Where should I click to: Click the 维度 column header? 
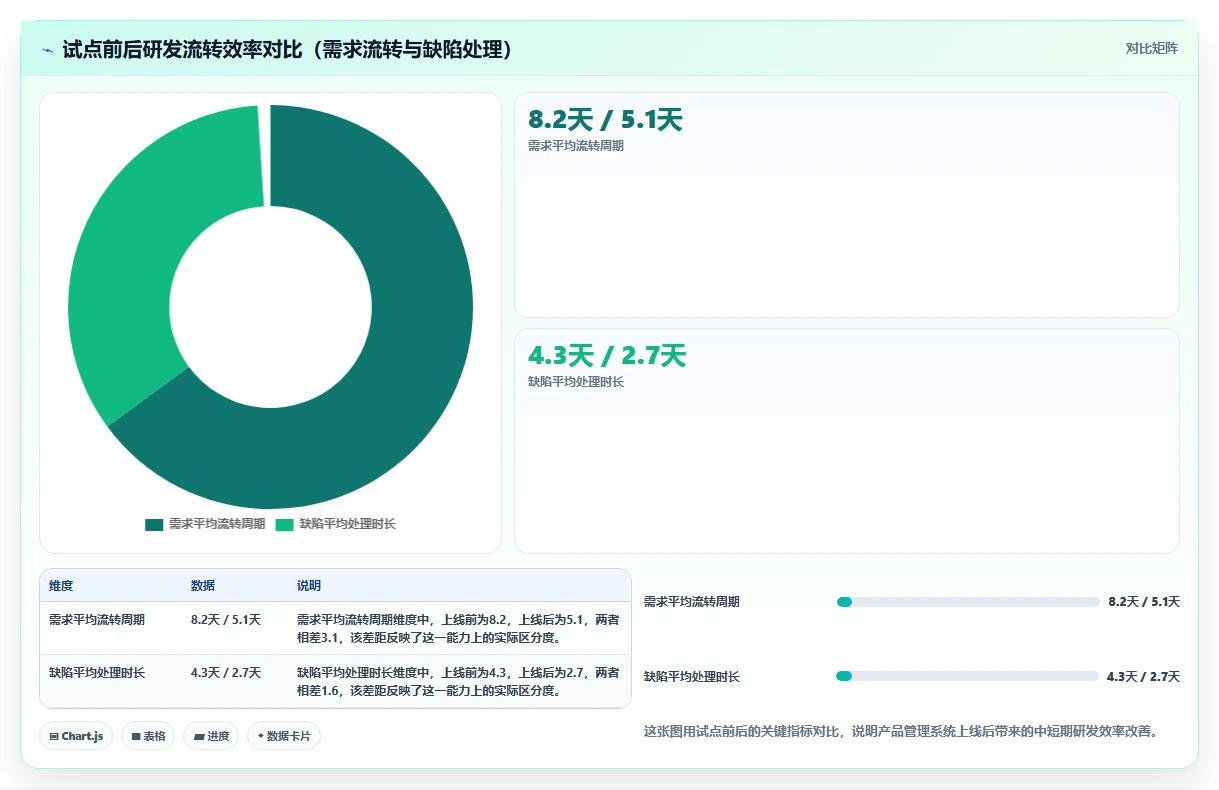[61, 586]
